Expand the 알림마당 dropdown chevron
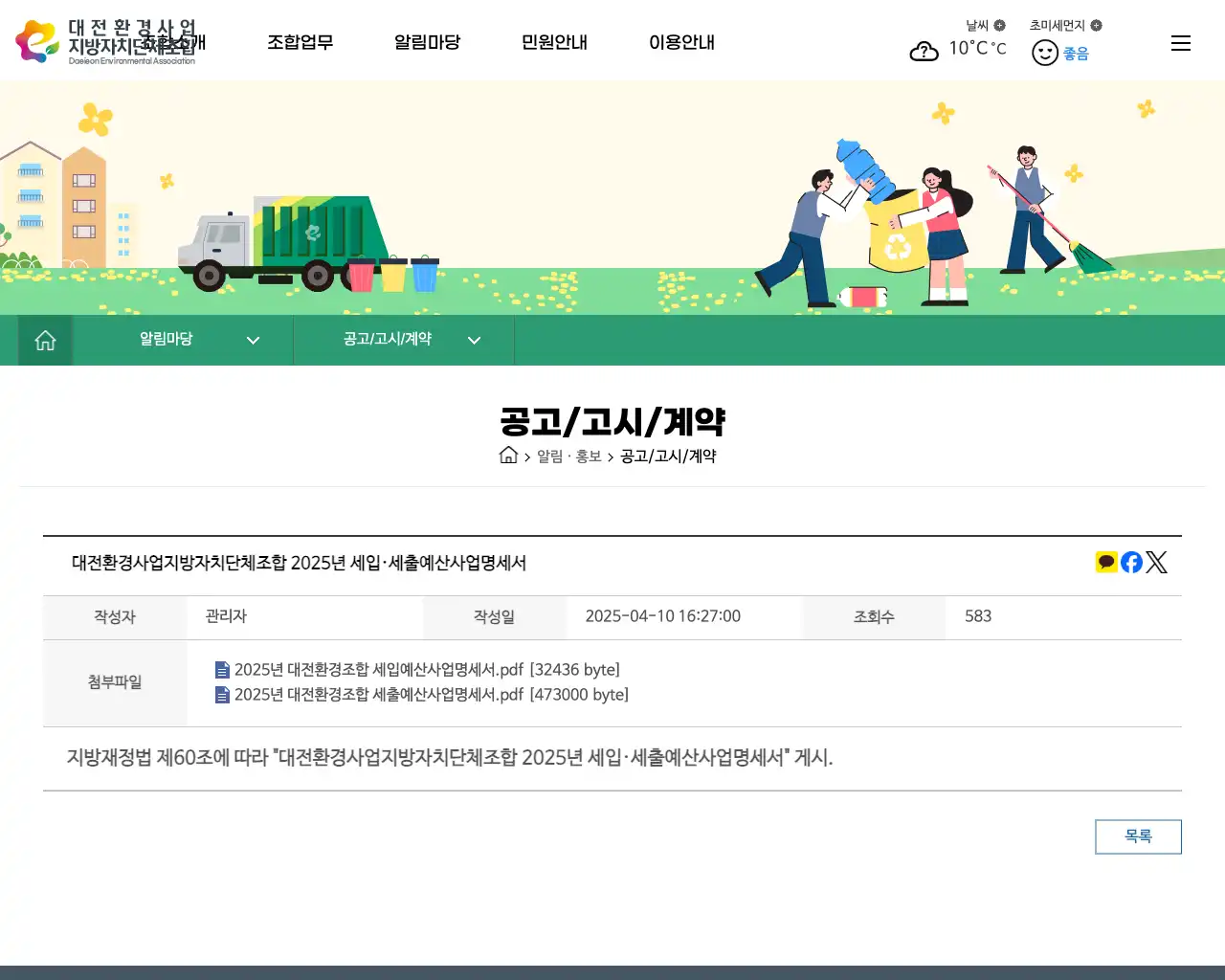 [x=252, y=340]
